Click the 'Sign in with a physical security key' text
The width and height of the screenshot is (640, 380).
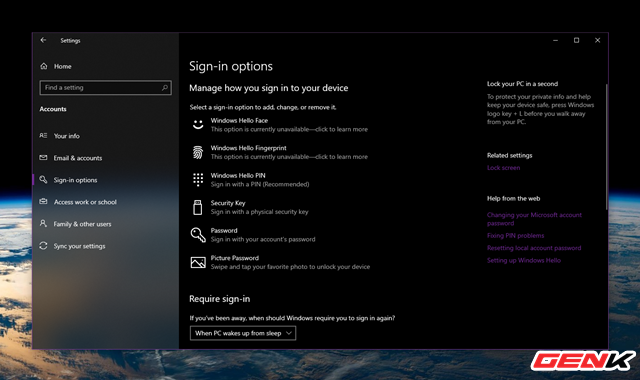259,212
